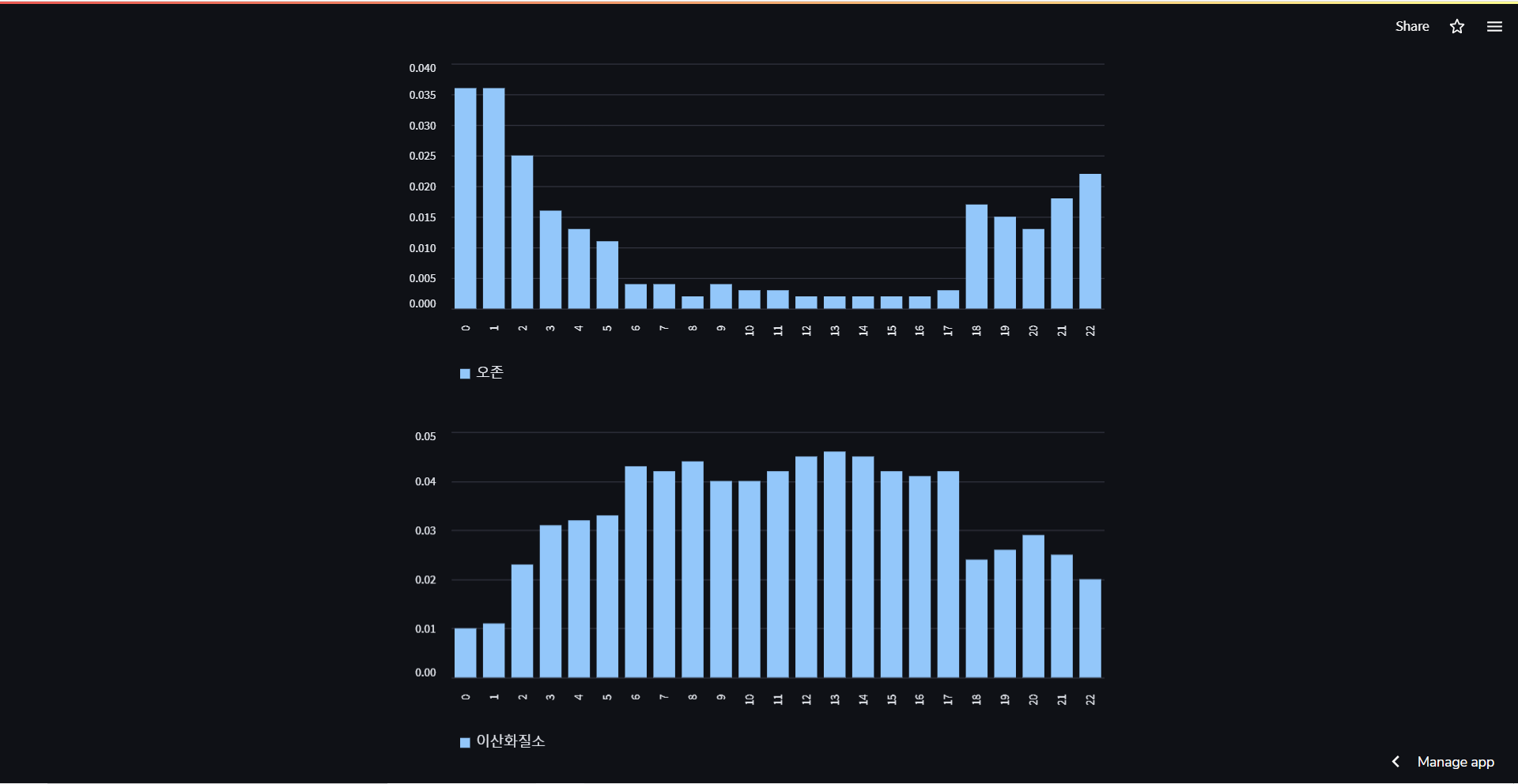1518x784 pixels.
Task: Select the hour 13 bar in nitrogen dioxide chart
Action: [835, 564]
